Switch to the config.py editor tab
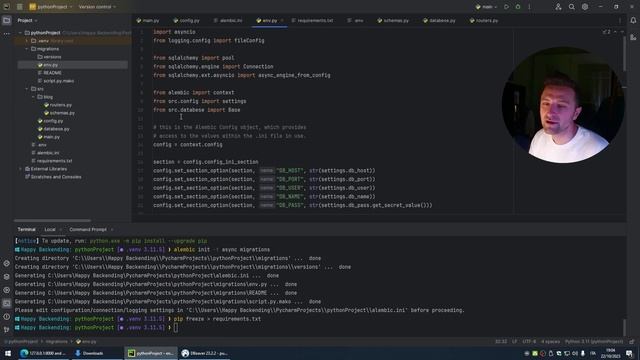 [x=187, y=20]
